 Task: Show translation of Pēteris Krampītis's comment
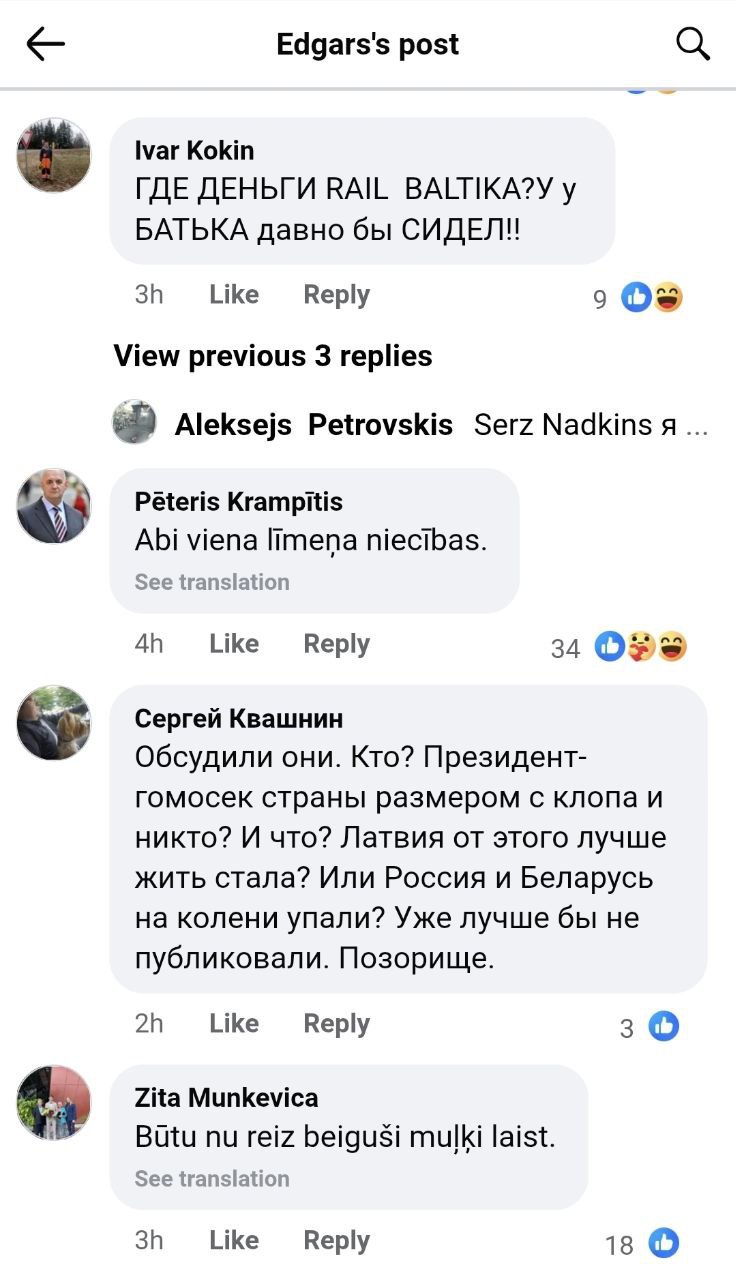click(212, 582)
